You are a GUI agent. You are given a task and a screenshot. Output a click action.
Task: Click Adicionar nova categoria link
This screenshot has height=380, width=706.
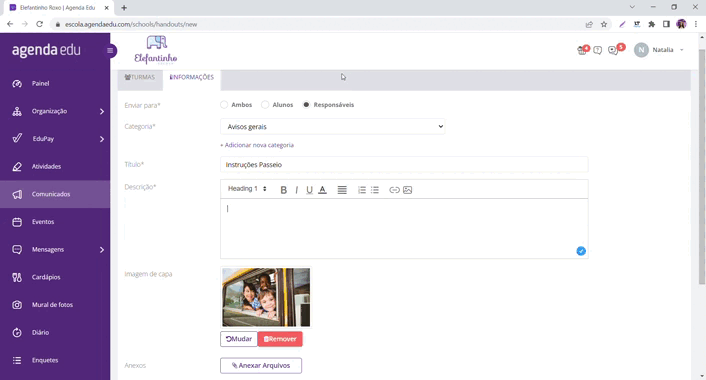pyautogui.click(x=257, y=145)
